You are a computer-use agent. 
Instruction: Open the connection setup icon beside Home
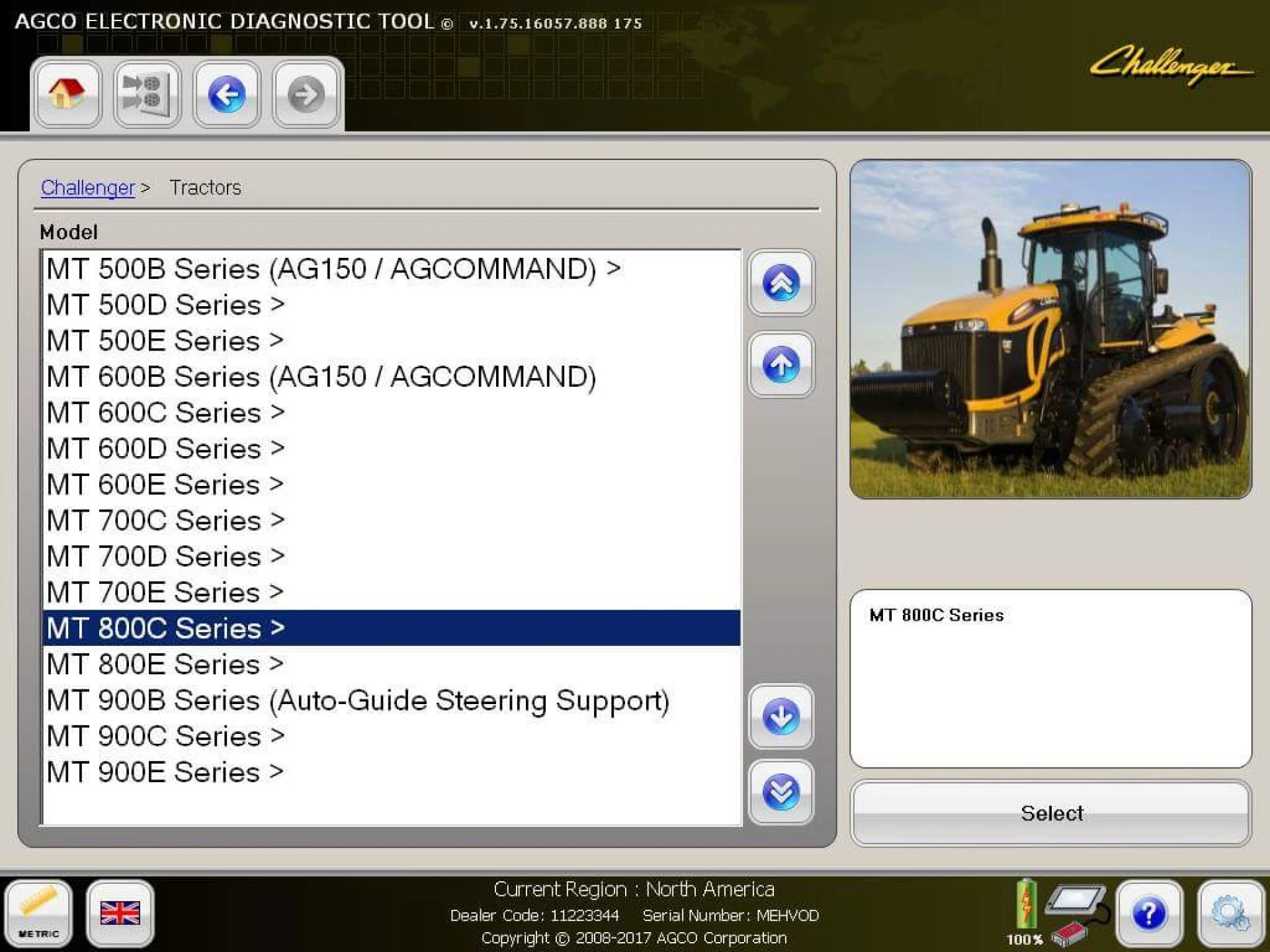pyautogui.click(x=146, y=94)
